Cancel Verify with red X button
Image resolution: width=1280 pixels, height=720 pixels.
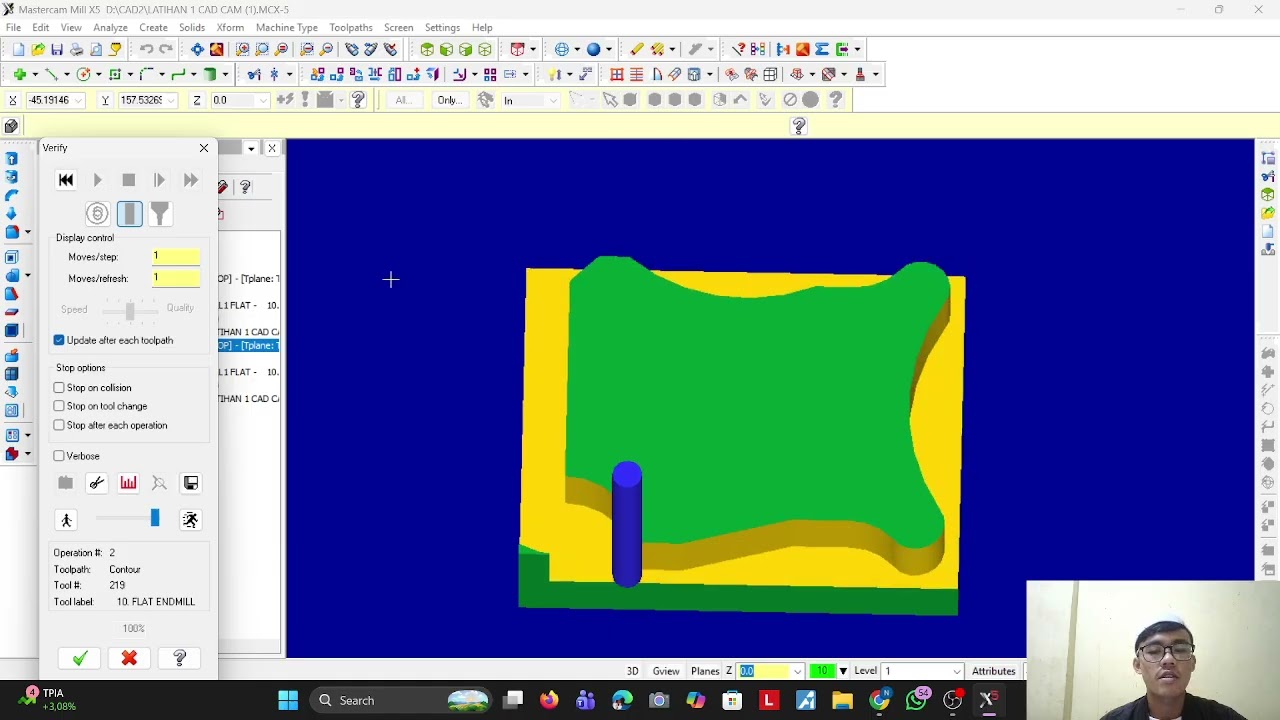(129, 658)
